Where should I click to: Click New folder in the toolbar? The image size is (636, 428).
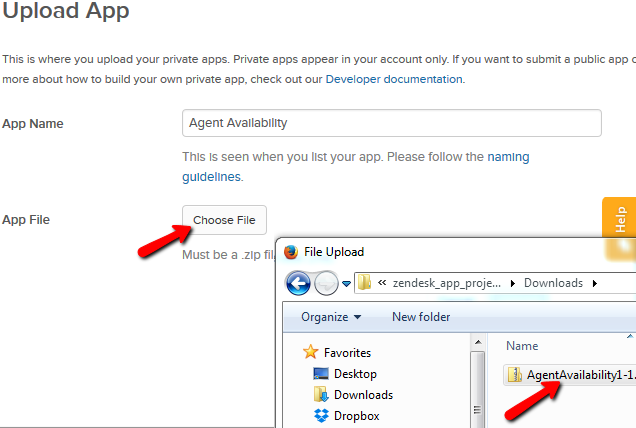(421, 317)
